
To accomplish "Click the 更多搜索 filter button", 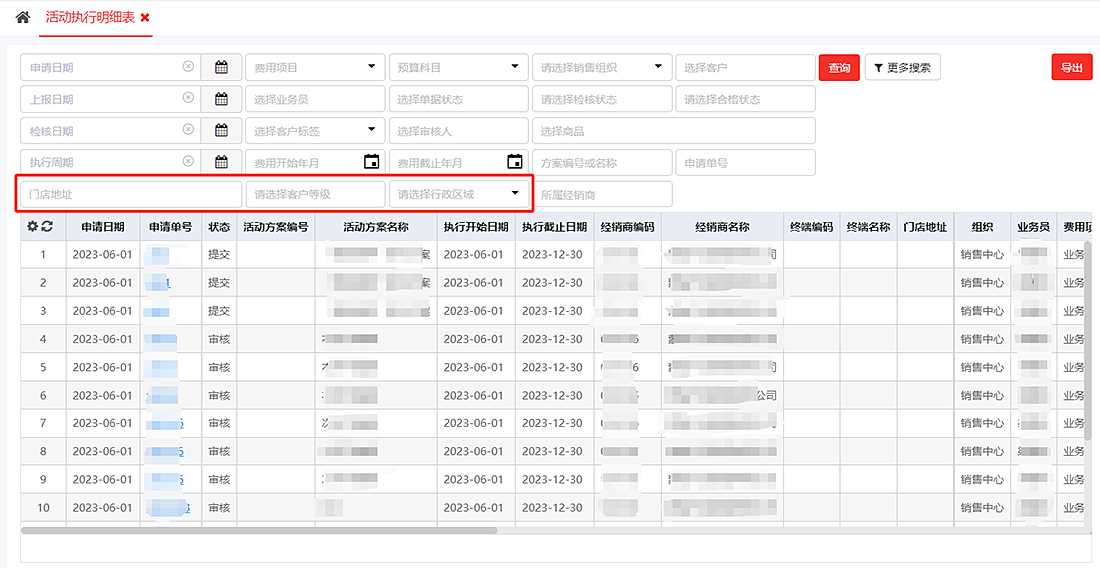I will [902, 68].
